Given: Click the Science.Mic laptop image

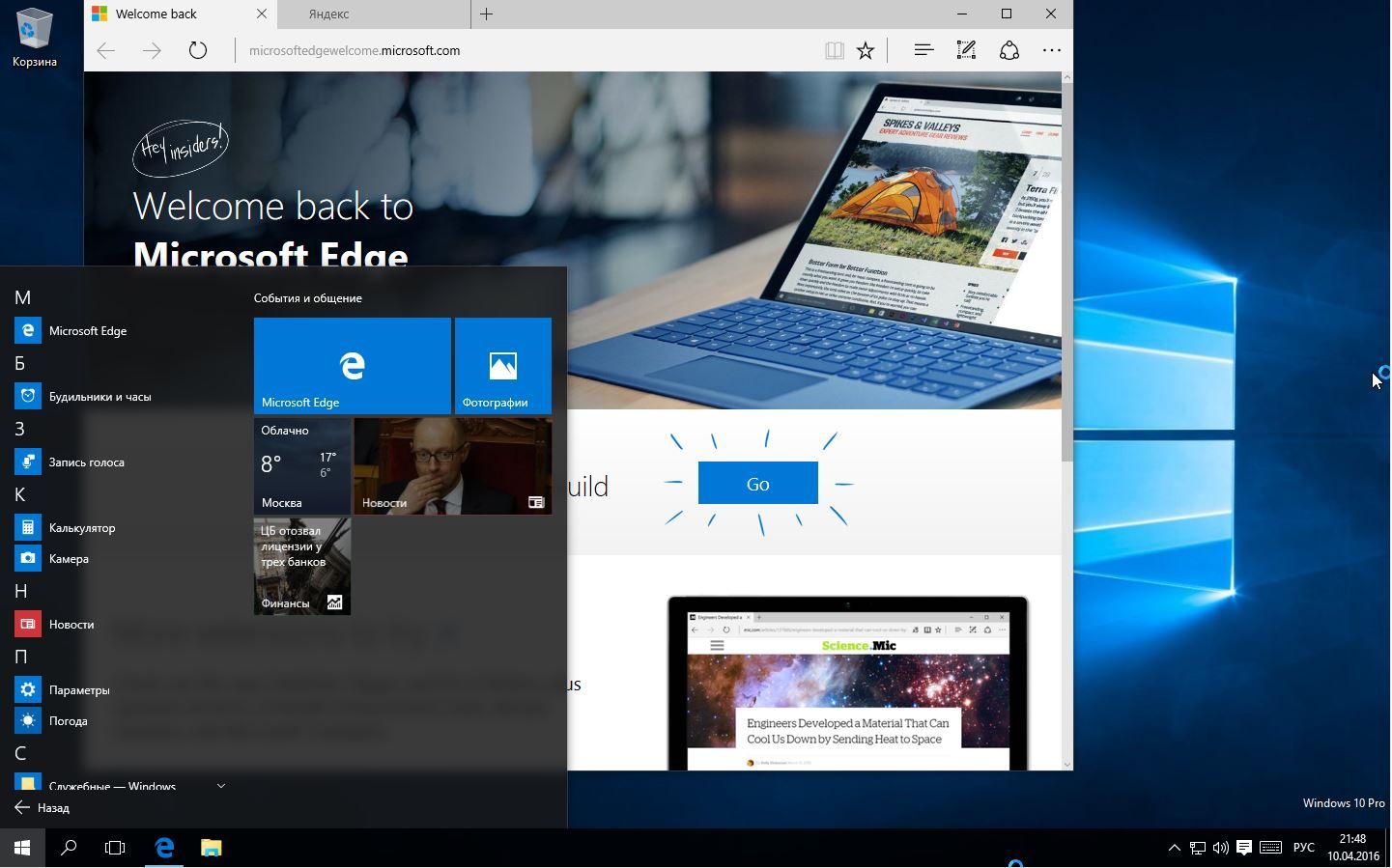Looking at the screenshot, I should click(x=848, y=684).
